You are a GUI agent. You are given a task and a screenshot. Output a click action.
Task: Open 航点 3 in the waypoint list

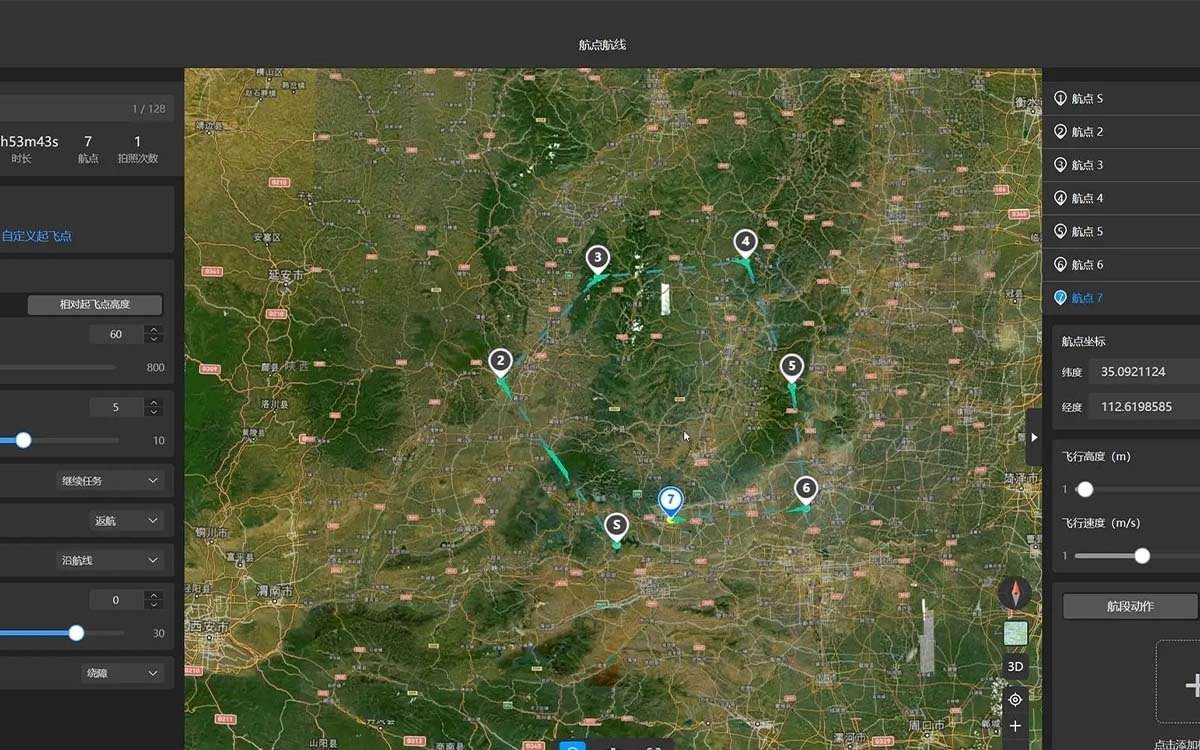click(x=1121, y=164)
